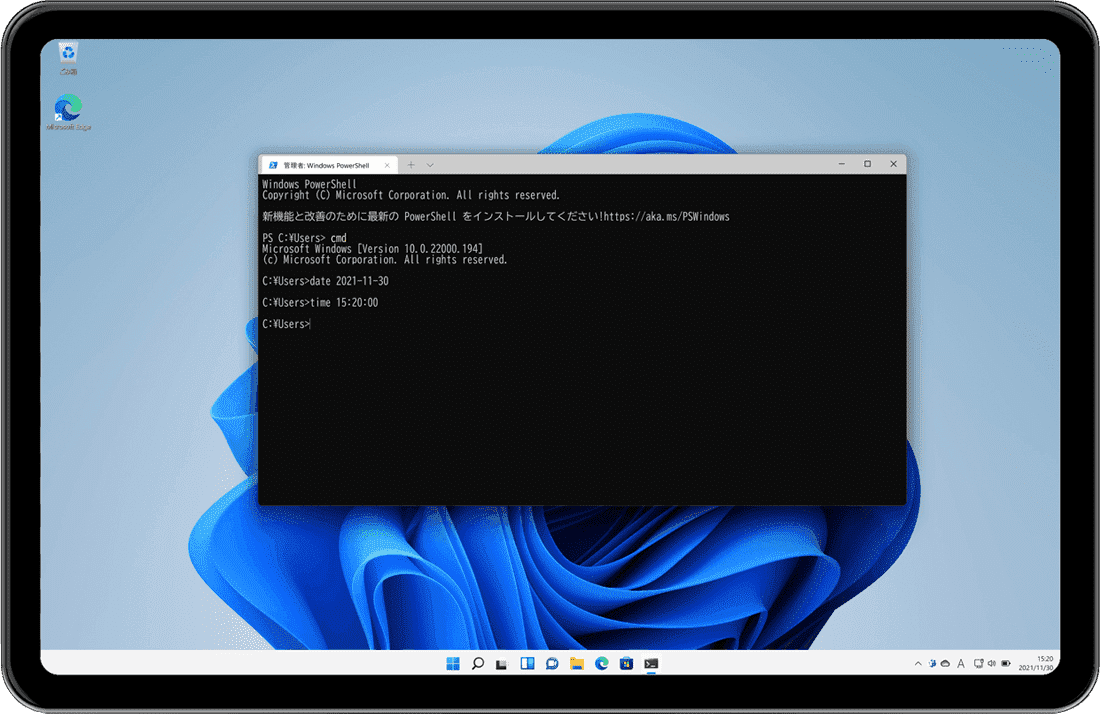Close the Windows PowerShell tab

(x=387, y=166)
